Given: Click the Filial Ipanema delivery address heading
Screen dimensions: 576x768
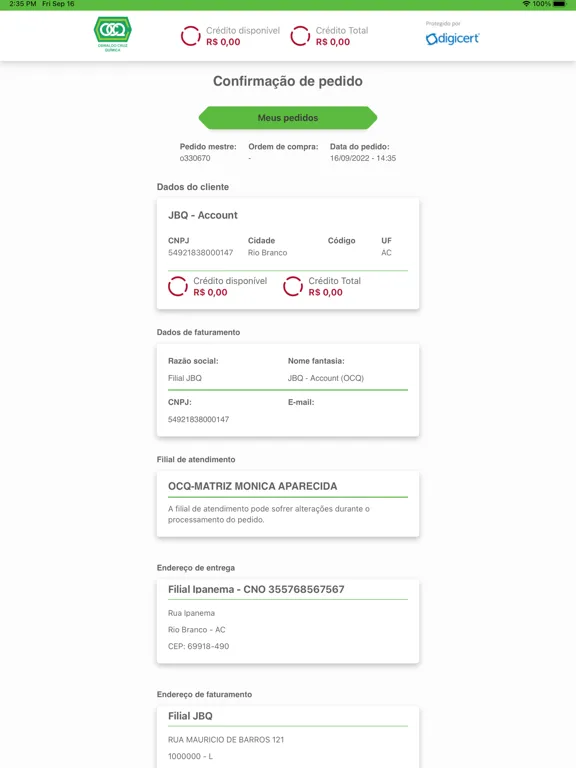Looking at the screenshot, I should (x=256, y=589).
